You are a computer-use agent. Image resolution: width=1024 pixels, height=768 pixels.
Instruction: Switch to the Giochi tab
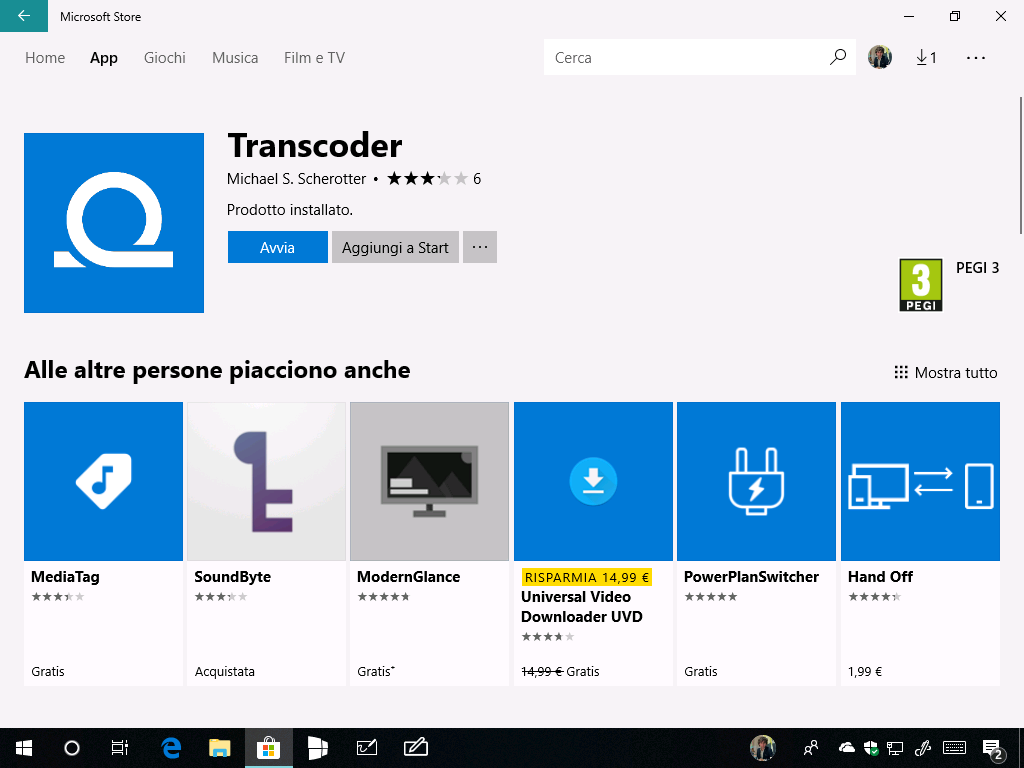(165, 57)
